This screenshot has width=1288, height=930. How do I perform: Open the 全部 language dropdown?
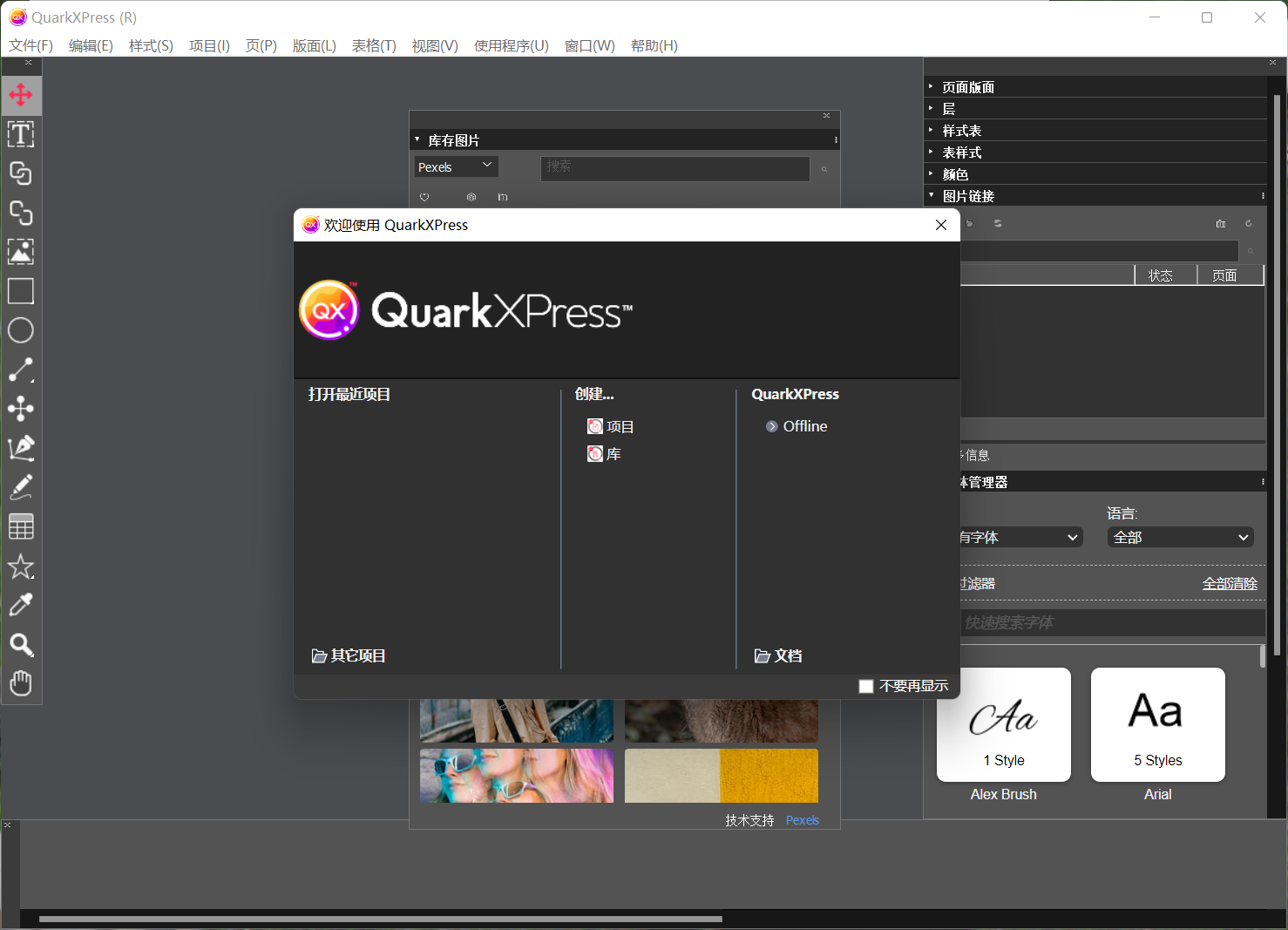pyautogui.click(x=1181, y=537)
